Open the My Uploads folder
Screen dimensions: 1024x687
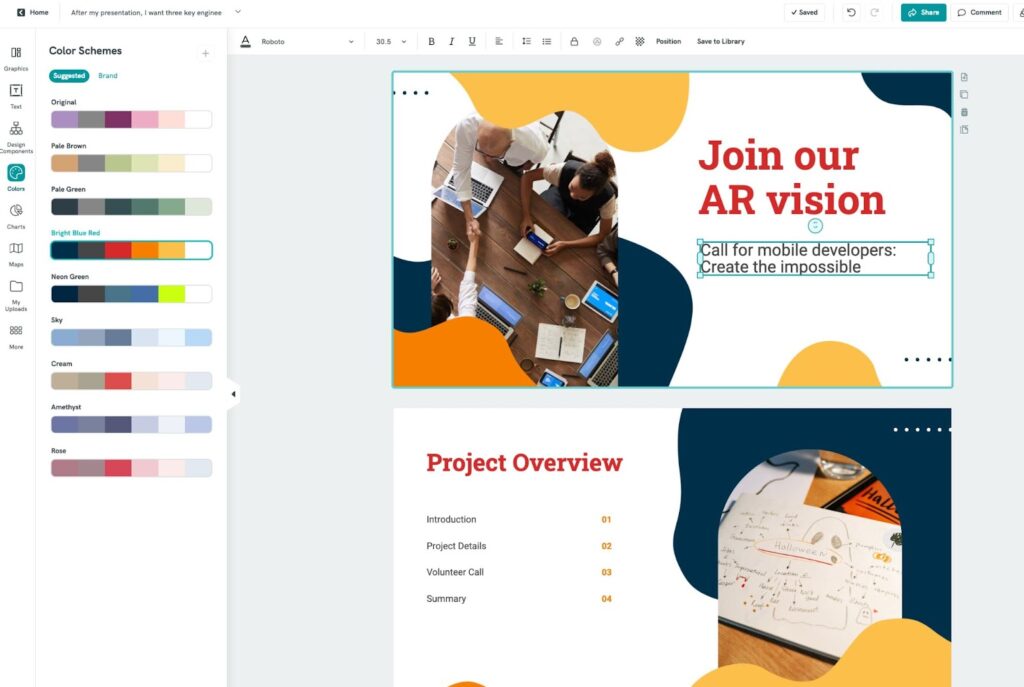(x=16, y=295)
